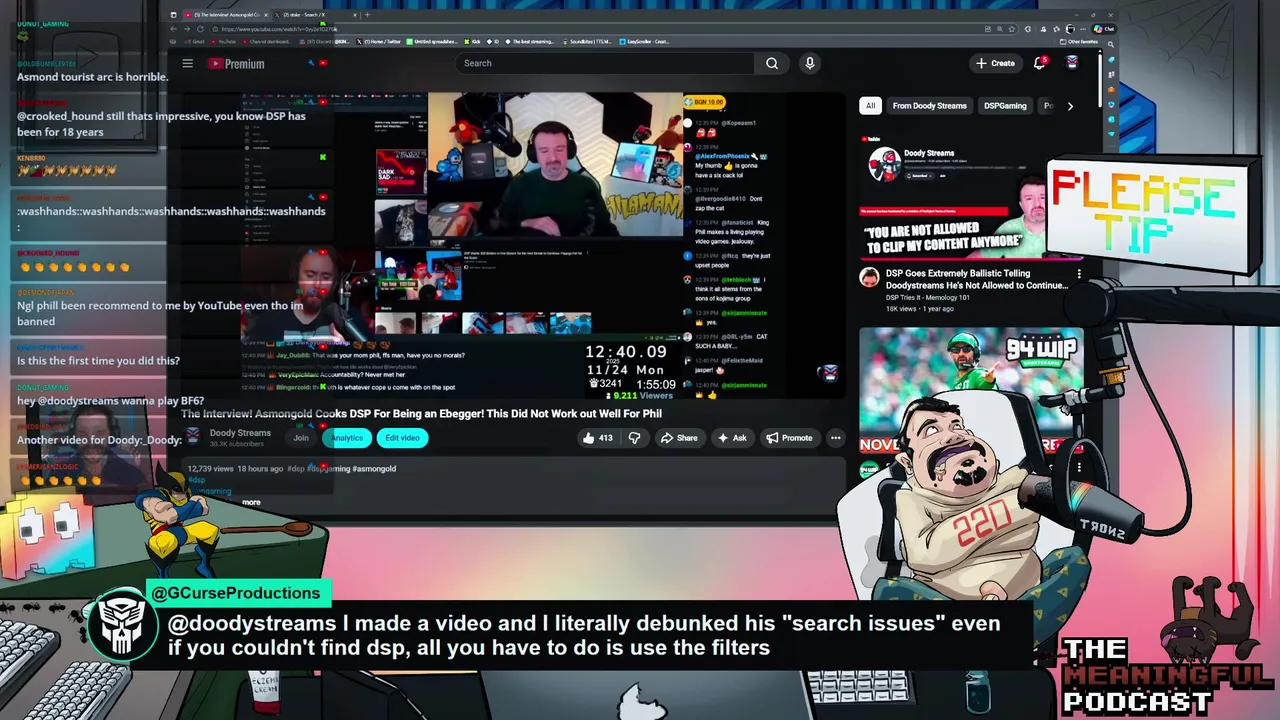Open browser Chat sidebar button
This screenshot has width=1280, height=720.
(x=1105, y=29)
